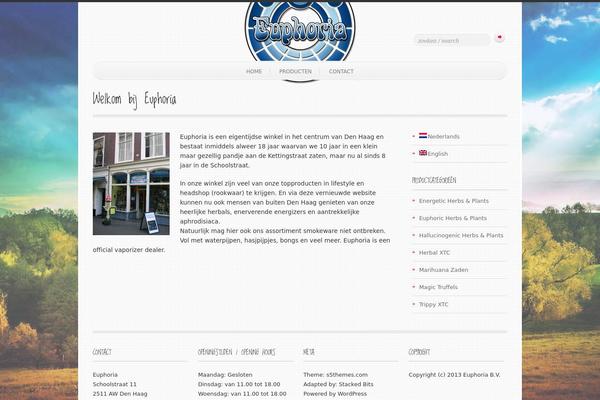Select Dinsdag: van 11.00 tot 18.00
The width and height of the screenshot is (600, 400).
click(239, 384)
